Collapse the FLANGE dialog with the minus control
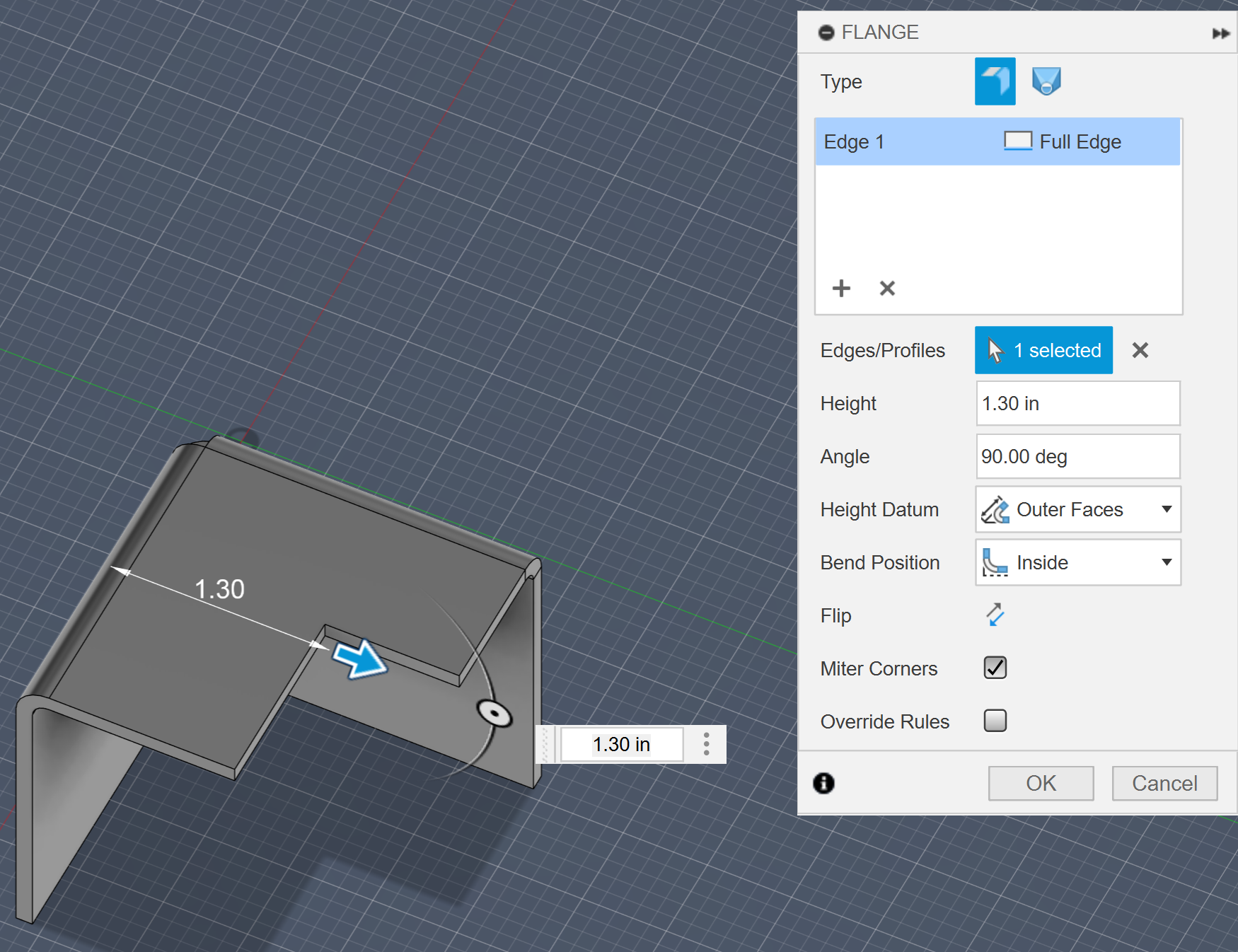 (826, 33)
